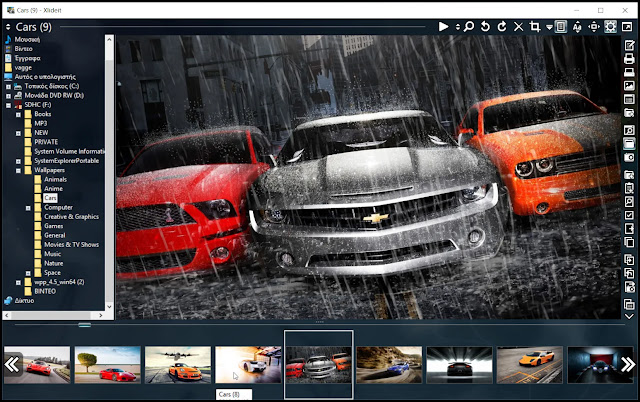Click the window layout sidebar icon
640x402 pixels.
pyautogui.click(x=629, y=99)
